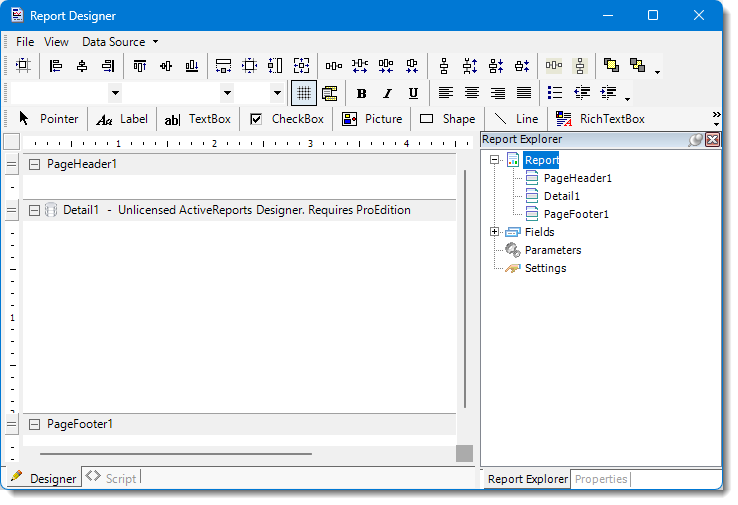The height and width of the screenshot is (505, 738).
Task: Click the Align Tops icon
Action: click(140, 66)
